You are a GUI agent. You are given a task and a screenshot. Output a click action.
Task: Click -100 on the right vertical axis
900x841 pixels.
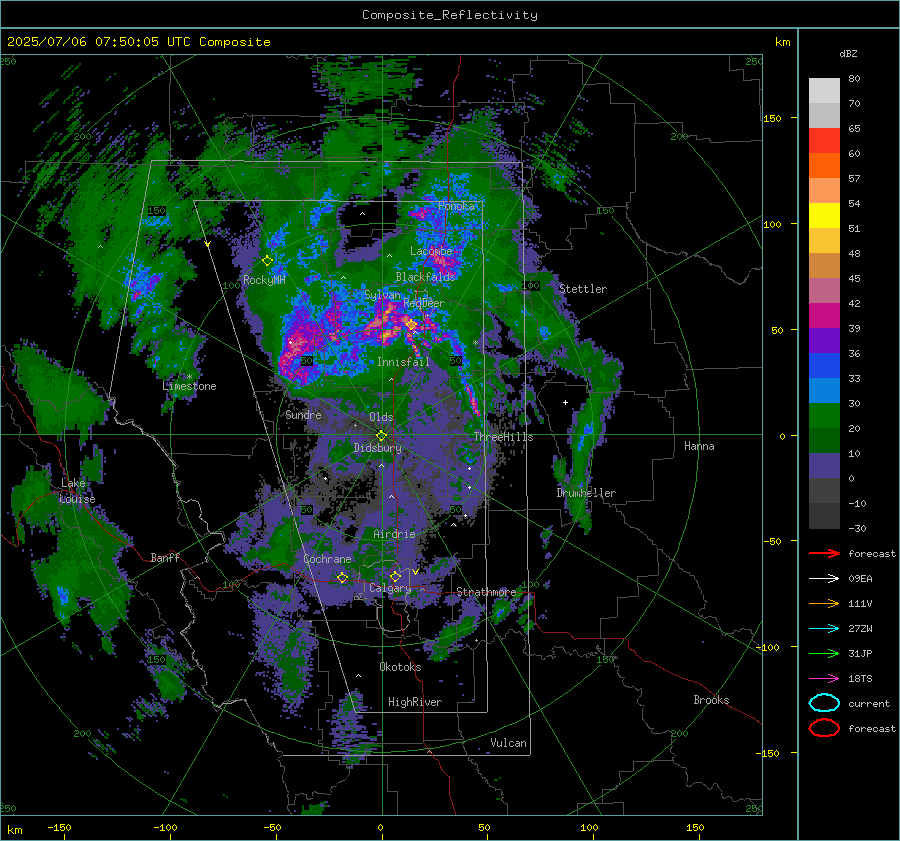click(769, 647)
